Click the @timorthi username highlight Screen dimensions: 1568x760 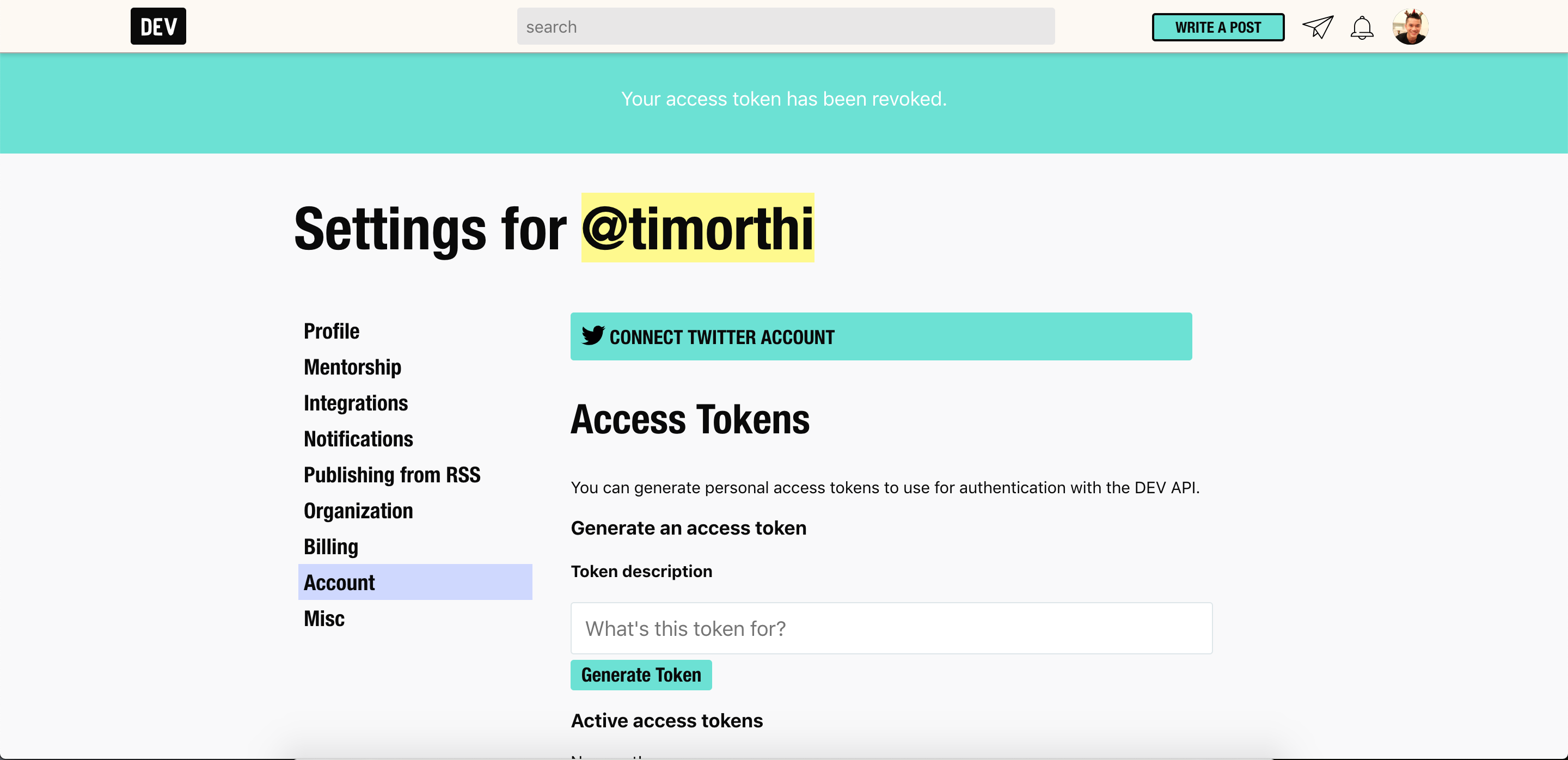pyautogui.click(x=697, y=228)
